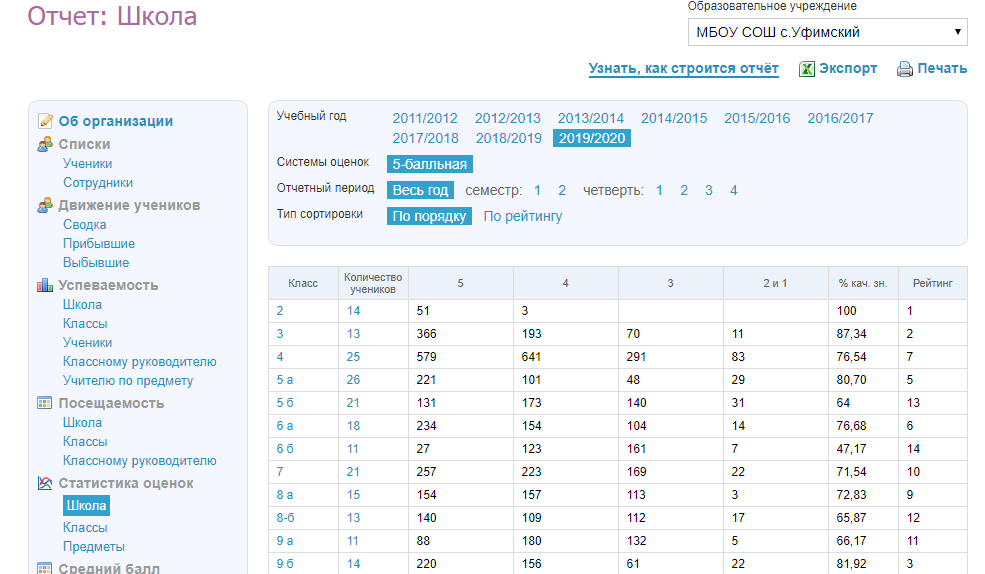Open Предметы under Статистика оценок

tap(94, 546)
